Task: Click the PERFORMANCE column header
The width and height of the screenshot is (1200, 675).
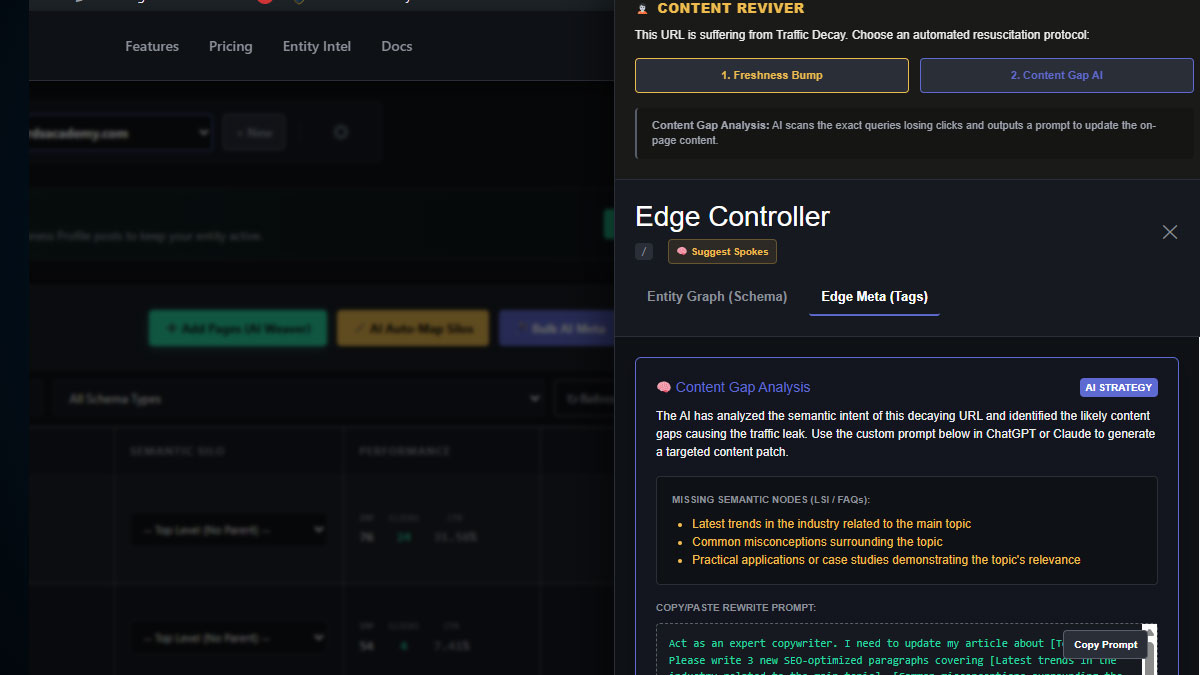Action: point(405,451)
